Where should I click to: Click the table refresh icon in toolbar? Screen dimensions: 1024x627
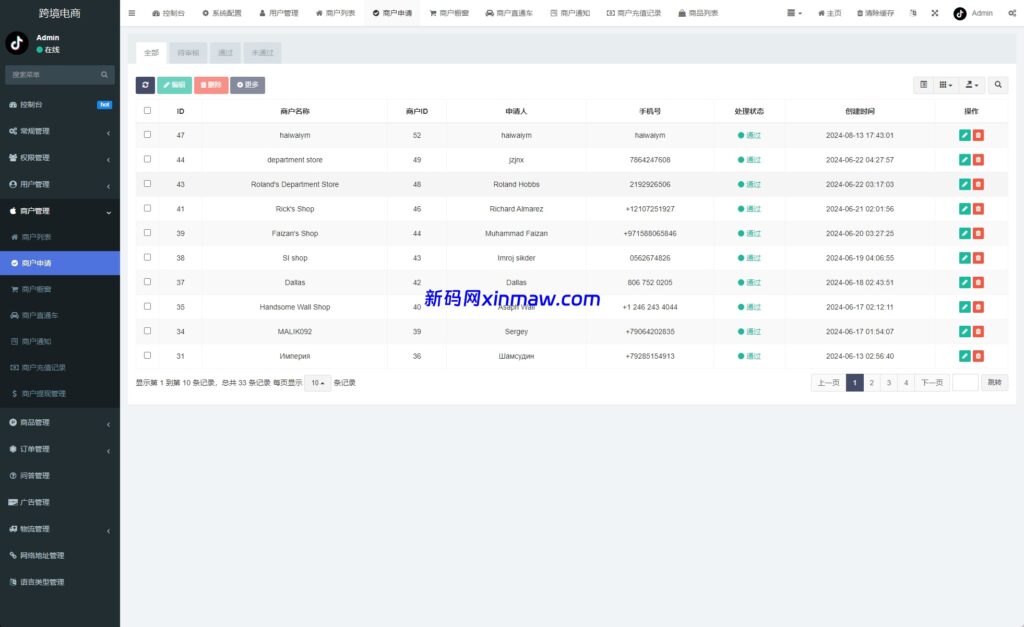coord(145,85)
